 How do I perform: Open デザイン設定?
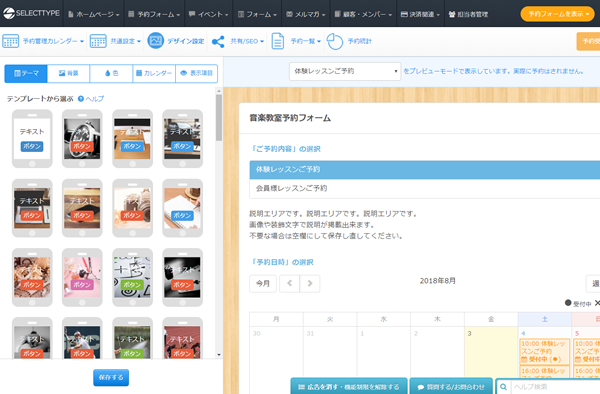coord(186,41)
